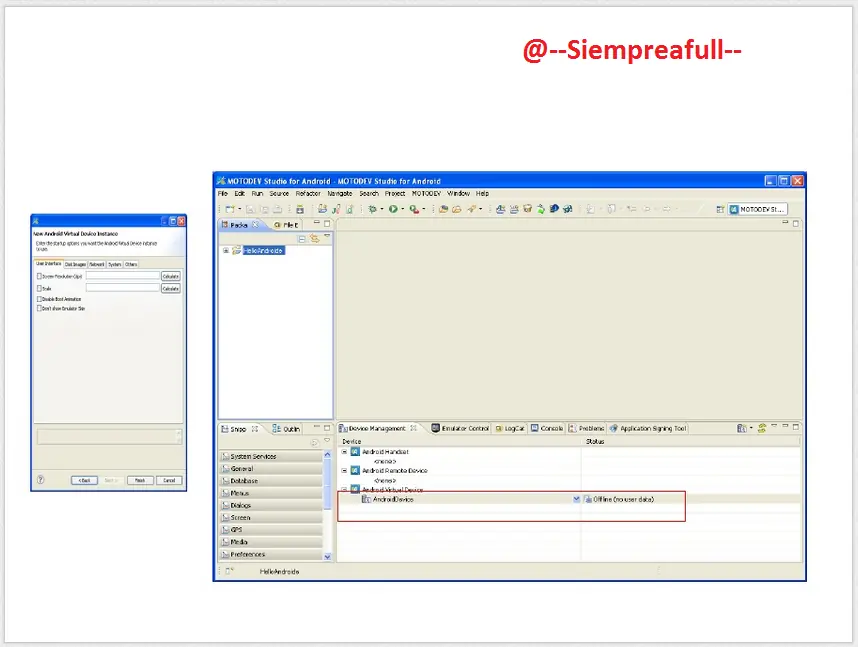
Task: Click the new device icon in Device Management toolbar
Action: pyautogui.click(x=741, y=429)
